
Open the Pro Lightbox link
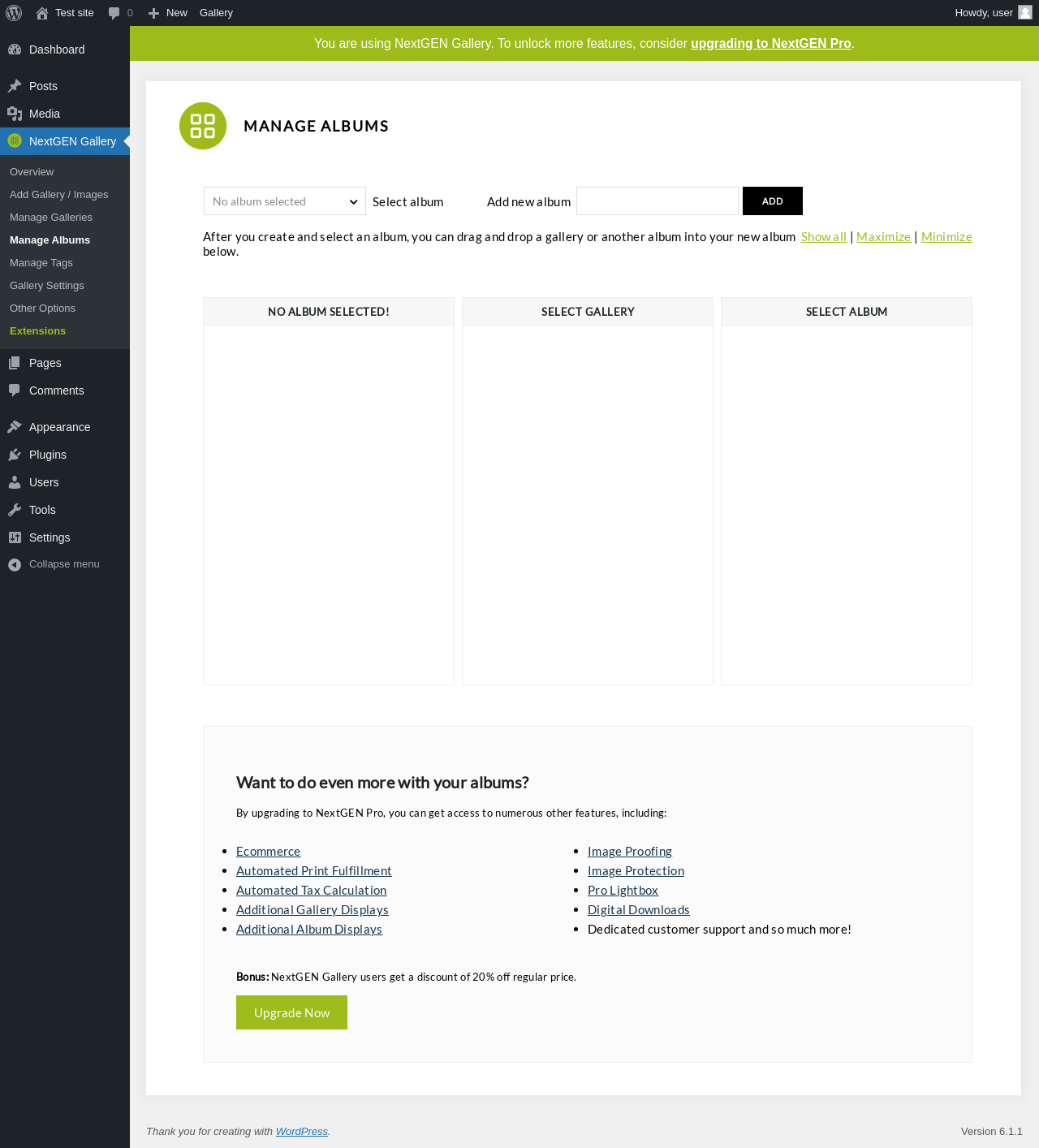(x=623, y=891)
